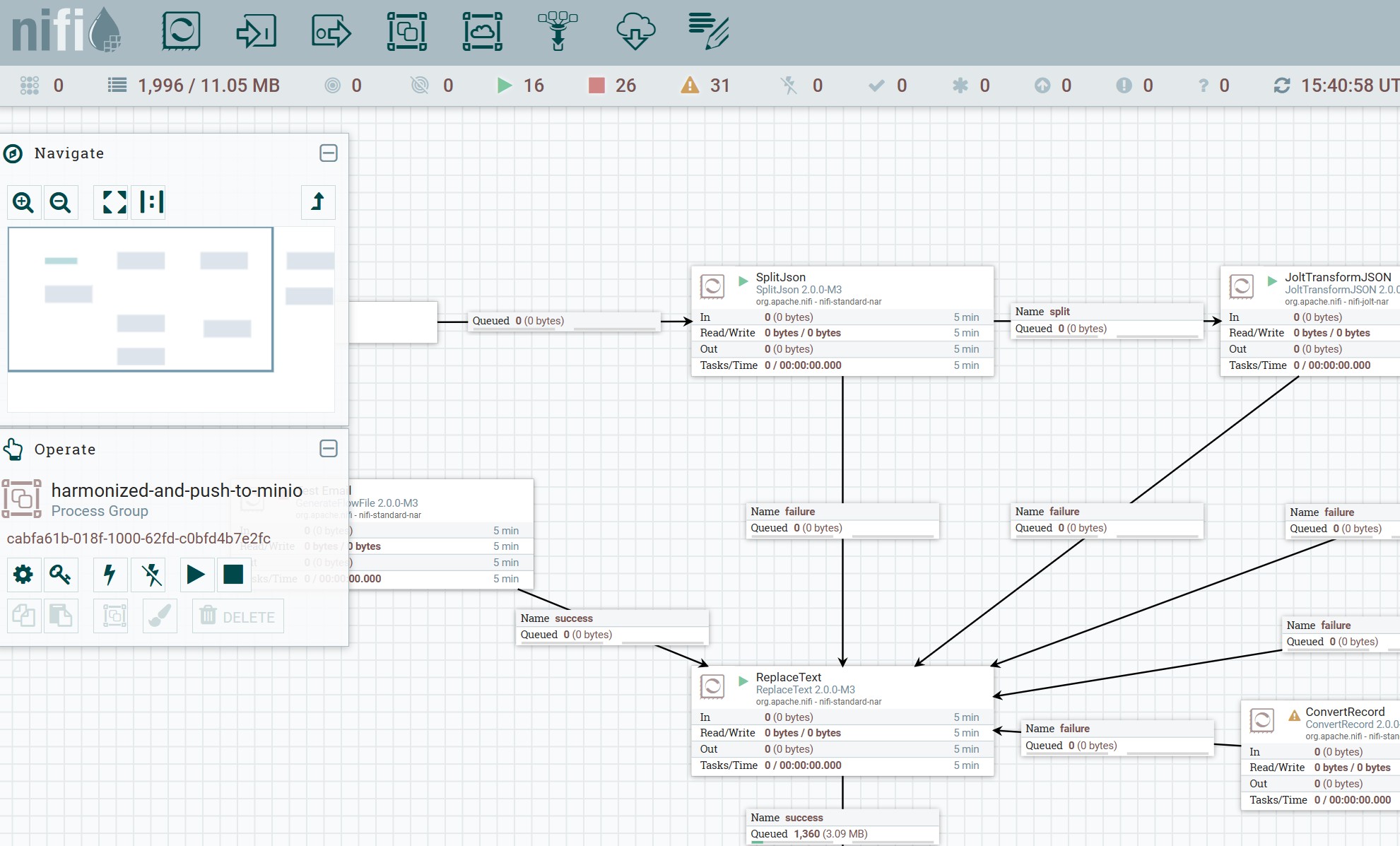
Task: Click the DELETE button
Action: coord(238,616)
